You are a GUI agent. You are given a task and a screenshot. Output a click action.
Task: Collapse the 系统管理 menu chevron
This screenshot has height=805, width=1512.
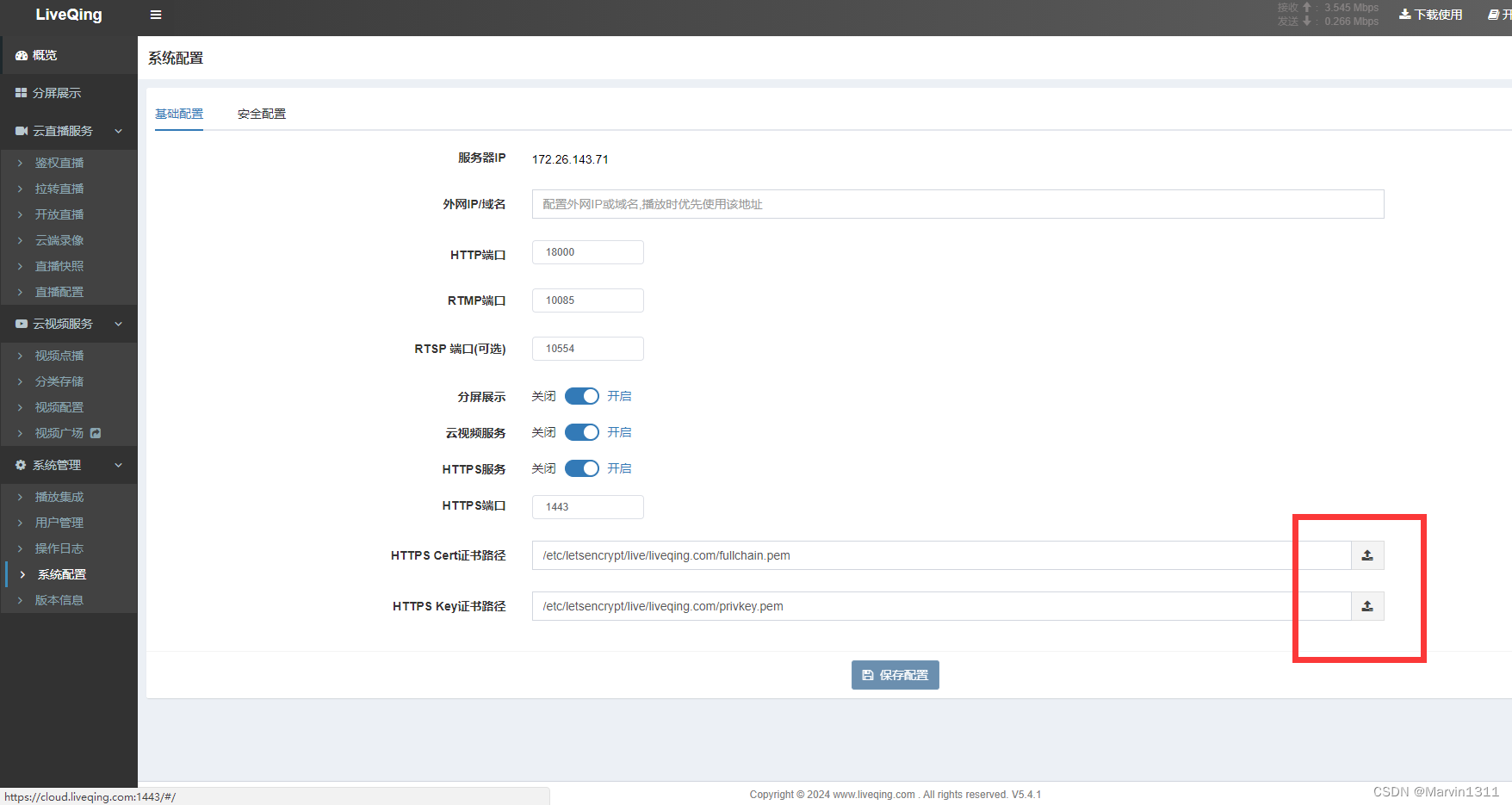point(119,465)
